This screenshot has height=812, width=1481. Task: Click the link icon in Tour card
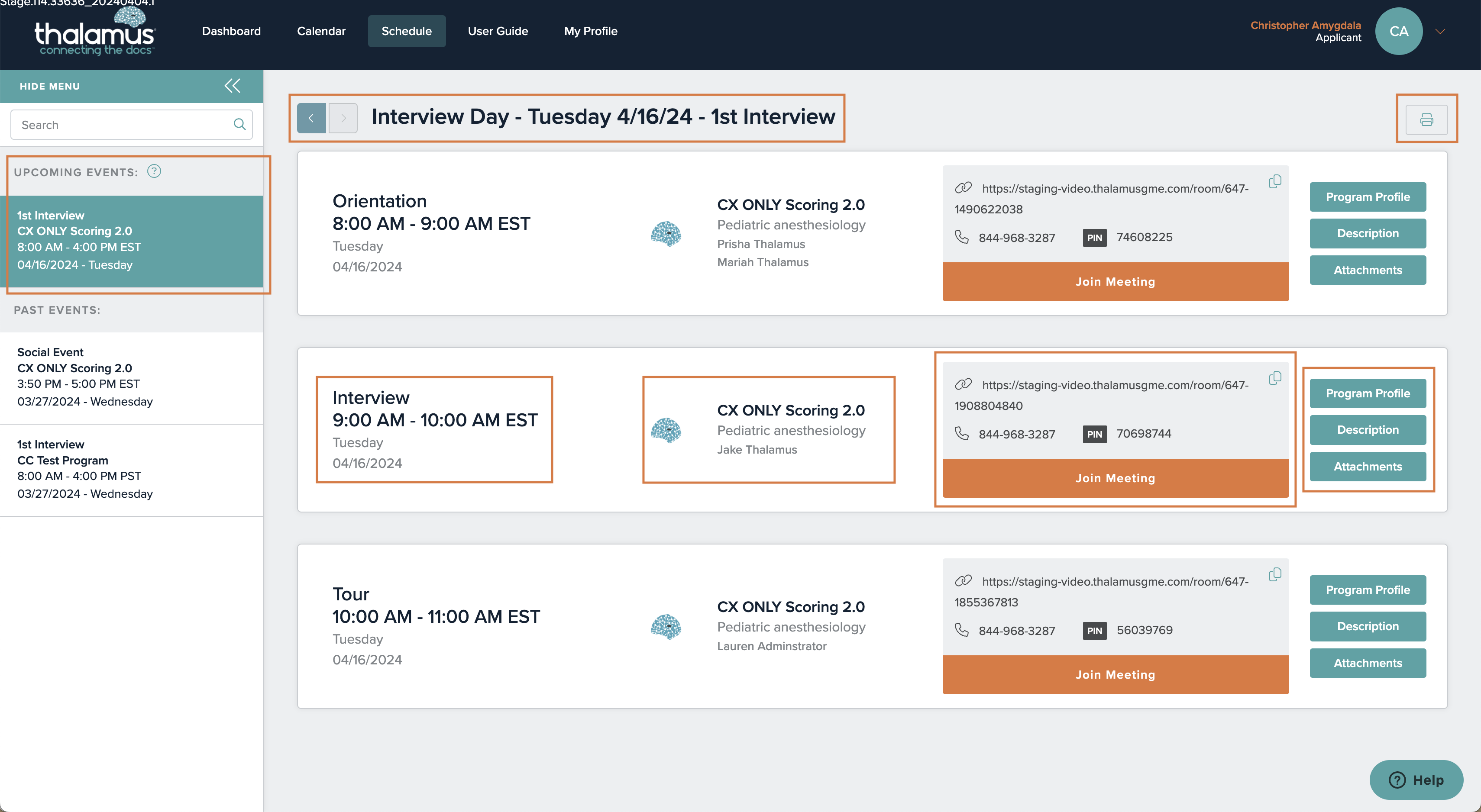click(963, 581)
